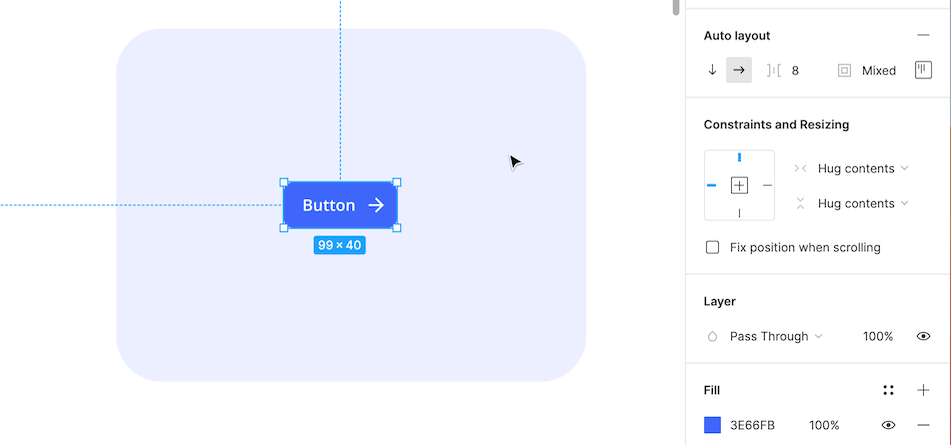Remove the 3E66FB fill with minus icon
Screen dimensions: 951x445
tap(923, 426)
